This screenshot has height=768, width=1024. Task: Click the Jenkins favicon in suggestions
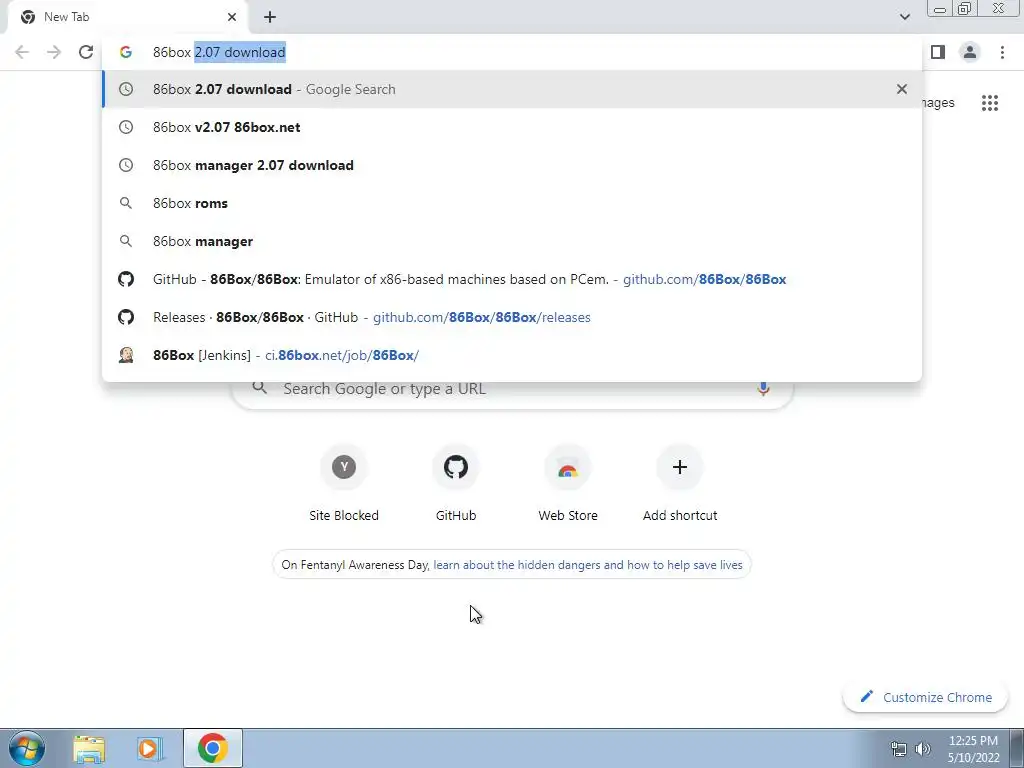click(125, 355)
